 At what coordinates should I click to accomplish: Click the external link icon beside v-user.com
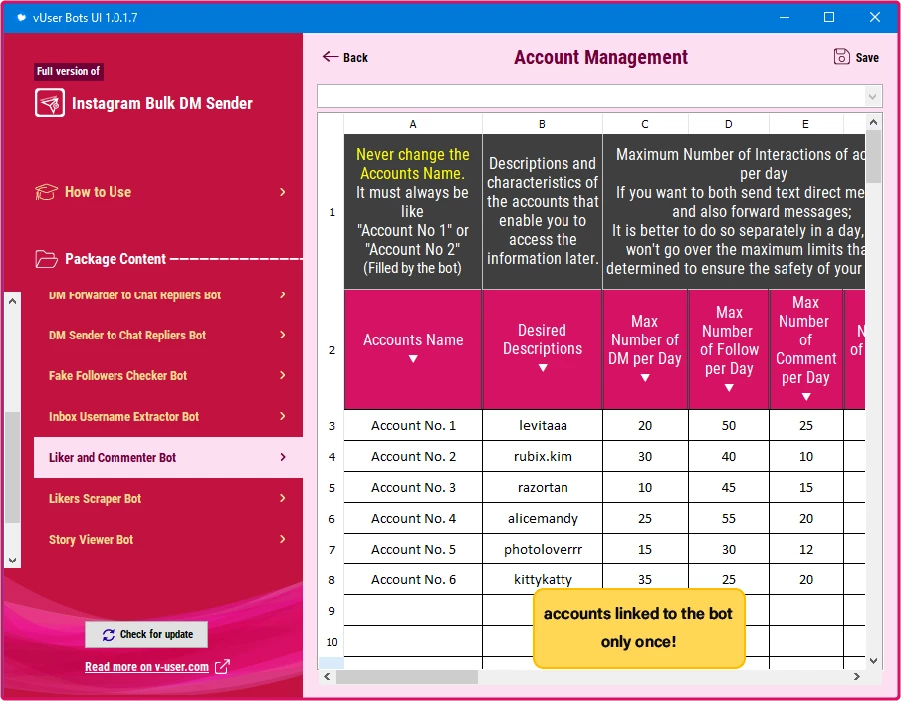point(222,667)
